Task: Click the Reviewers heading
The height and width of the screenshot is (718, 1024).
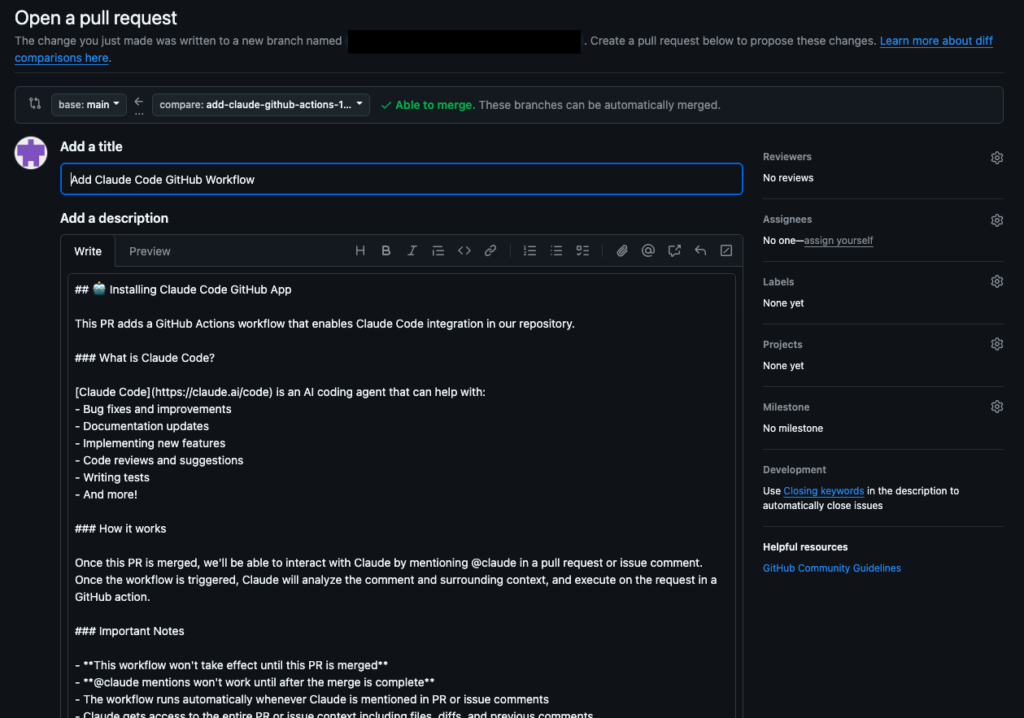Action: point(787,157)
